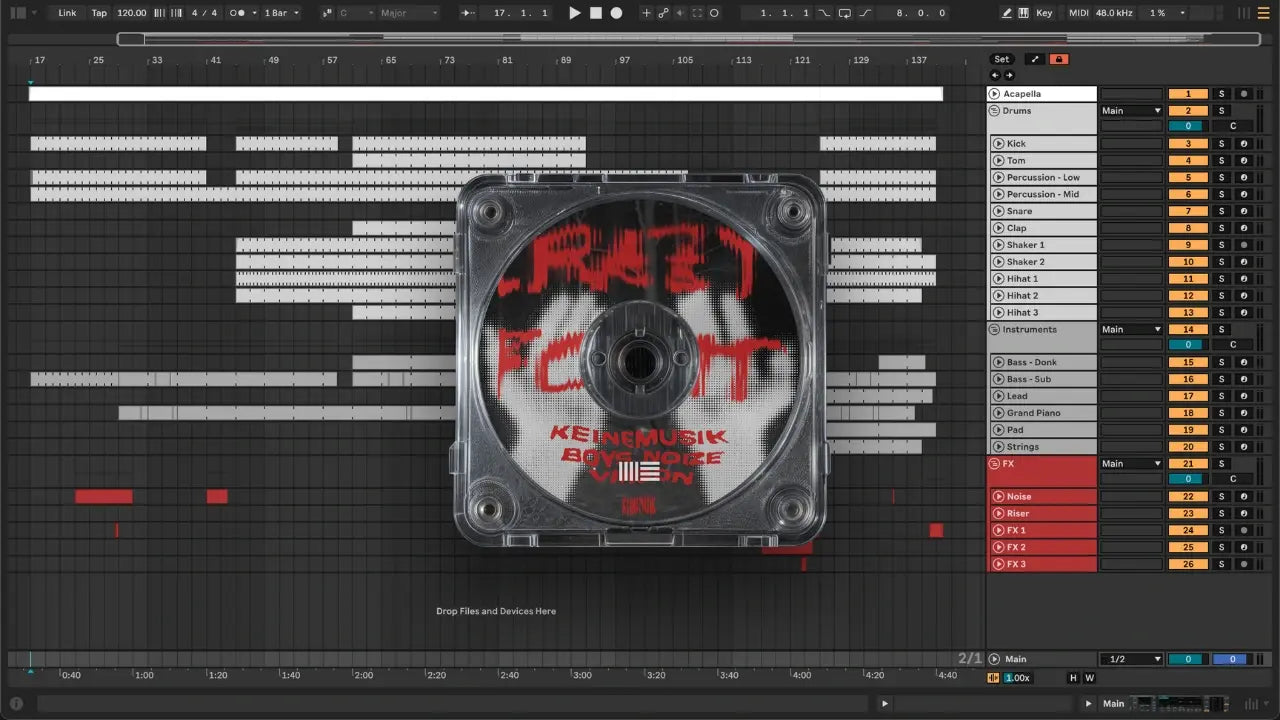The image size is (1280, 720).
Task: Open metronome settings dropdown arrow
Action: click(254, 13)
